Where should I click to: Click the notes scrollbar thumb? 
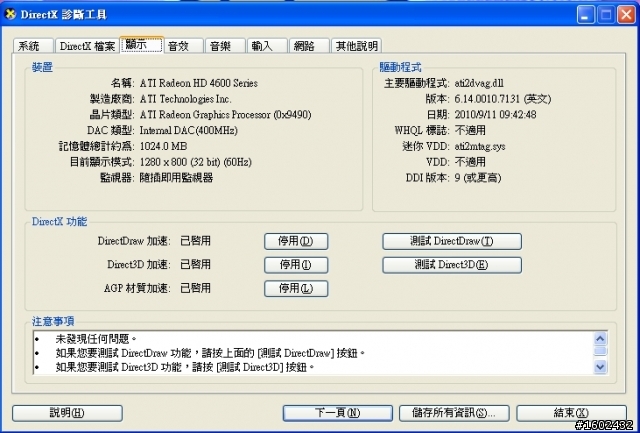600,351
